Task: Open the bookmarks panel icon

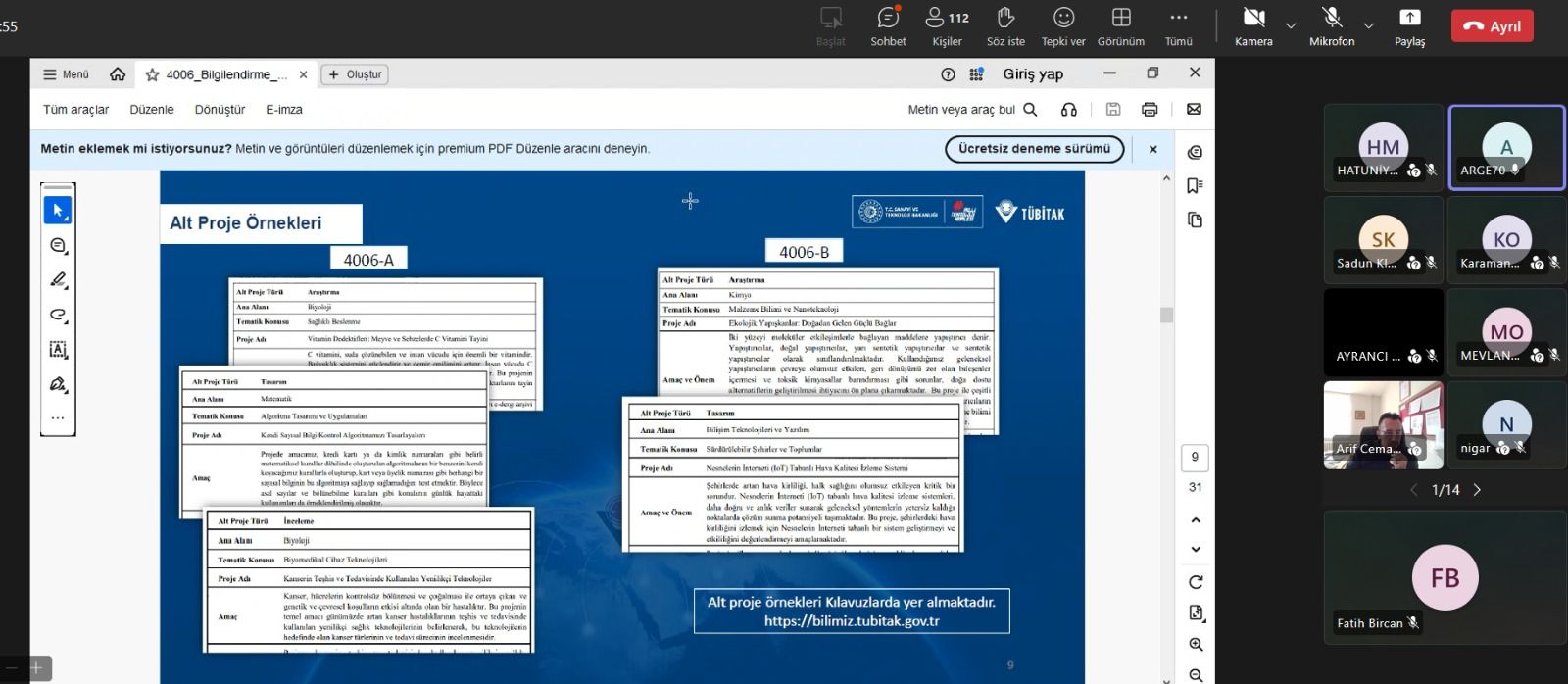Action: coord(1195,186)
